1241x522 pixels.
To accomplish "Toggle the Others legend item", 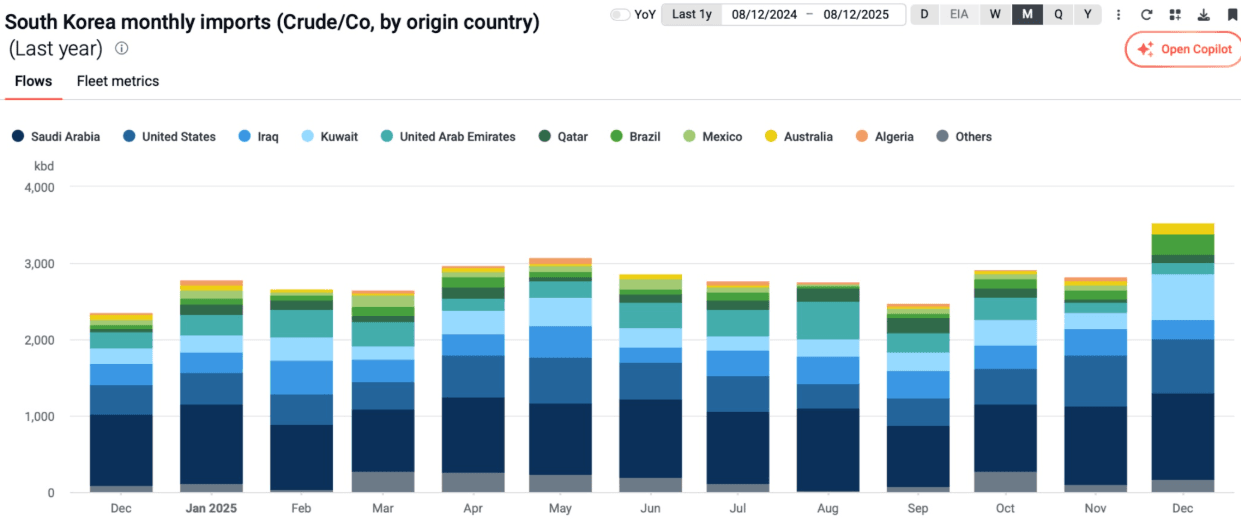I will (x=963, y=137).
